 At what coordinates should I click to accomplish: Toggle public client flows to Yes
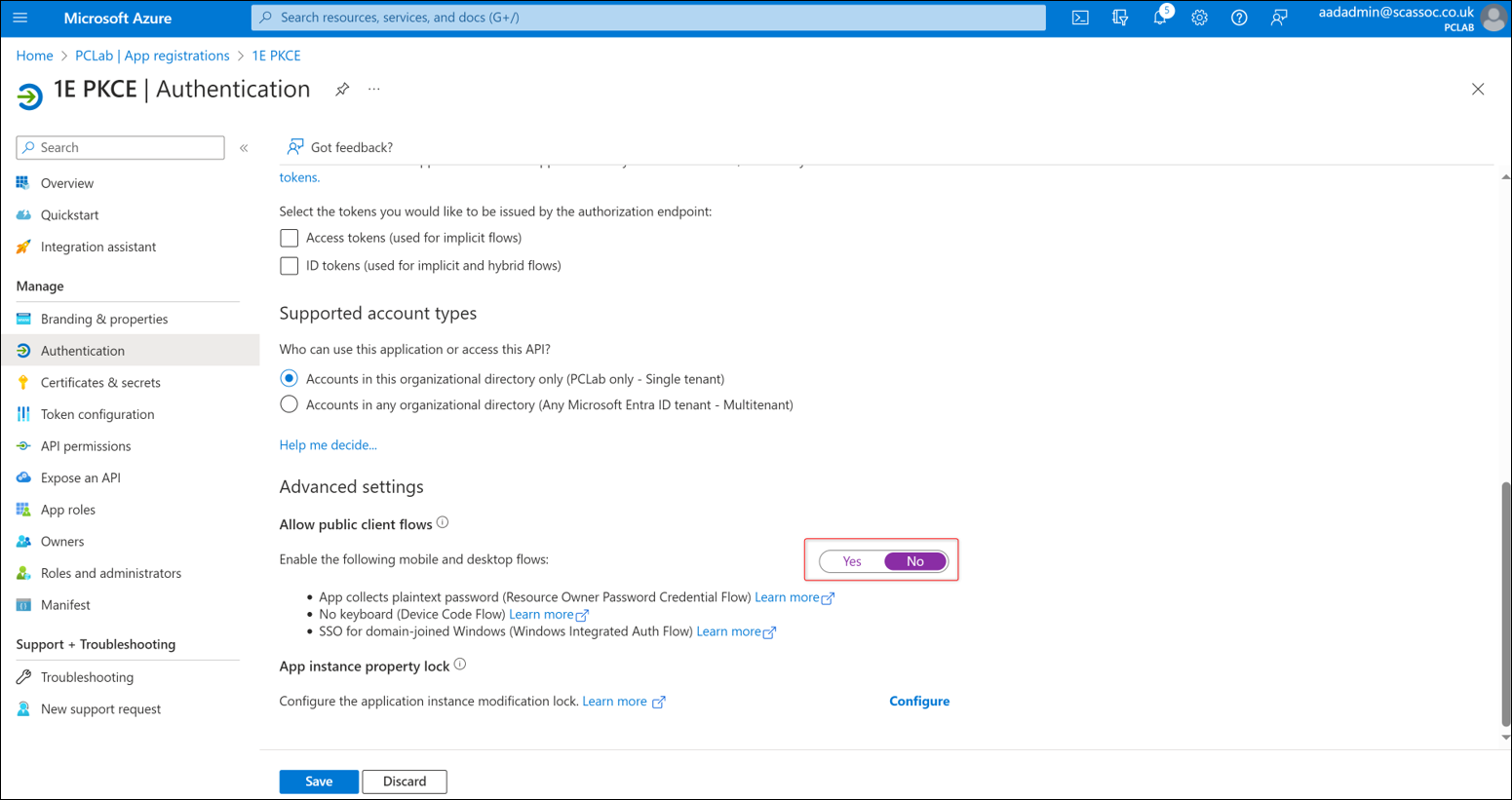click(x=852, y=561)
